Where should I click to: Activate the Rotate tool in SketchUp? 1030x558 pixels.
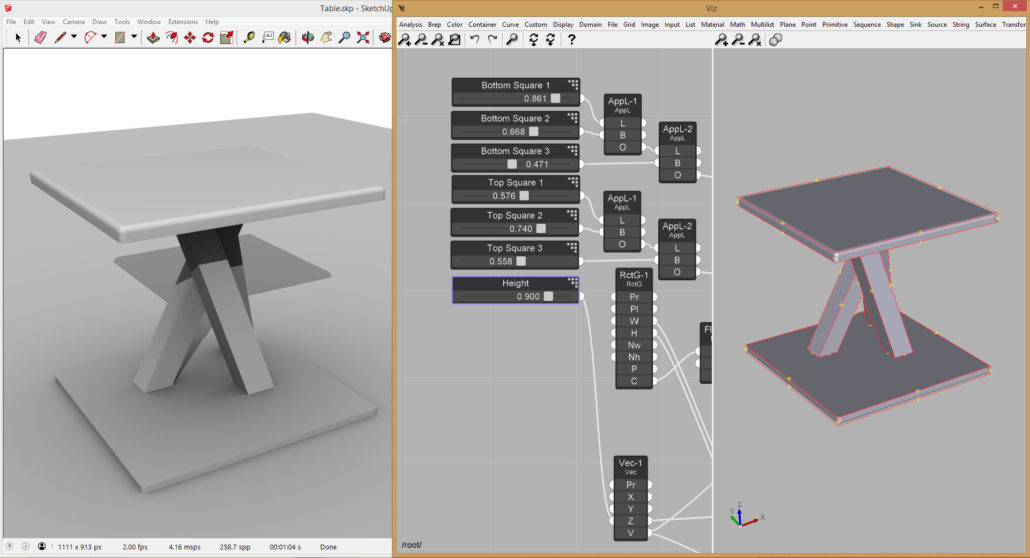pos(208,38)
